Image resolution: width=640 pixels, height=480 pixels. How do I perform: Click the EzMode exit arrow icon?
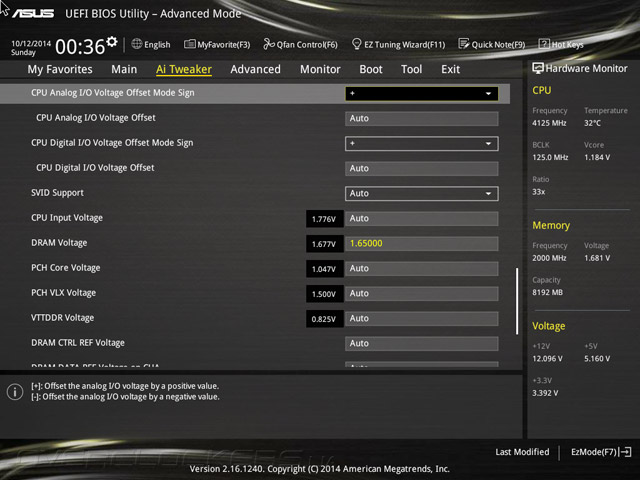(x=625, y=452)
